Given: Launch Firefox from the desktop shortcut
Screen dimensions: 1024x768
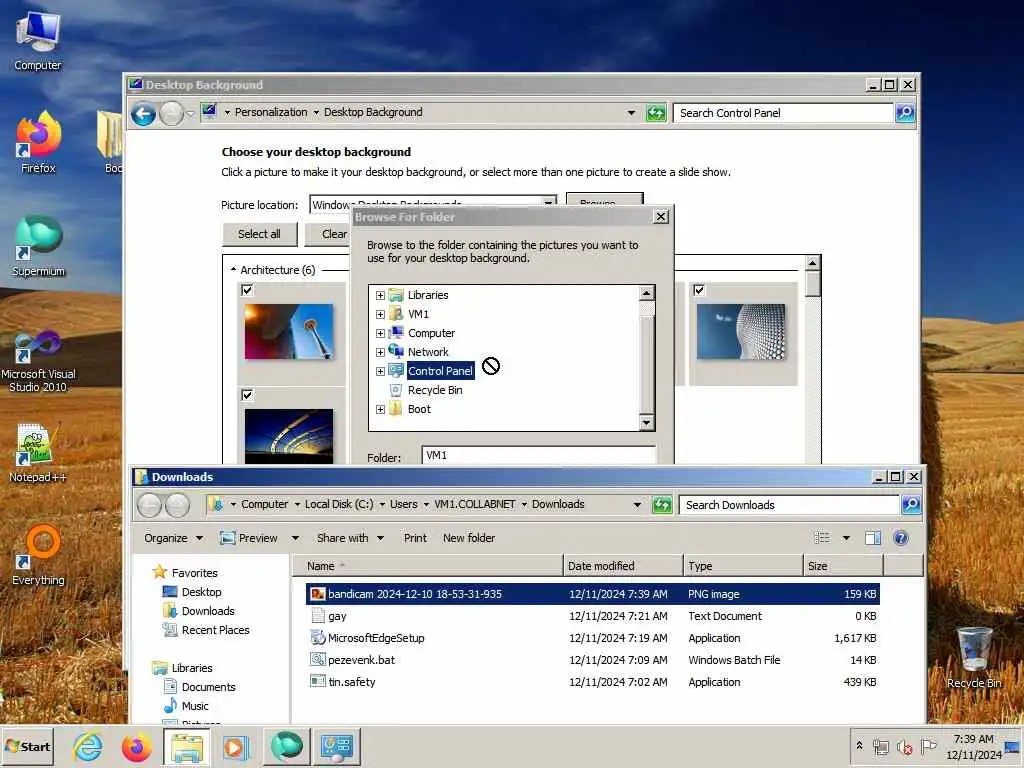Looking at the screenshot, I should click(x=38, y=142).
